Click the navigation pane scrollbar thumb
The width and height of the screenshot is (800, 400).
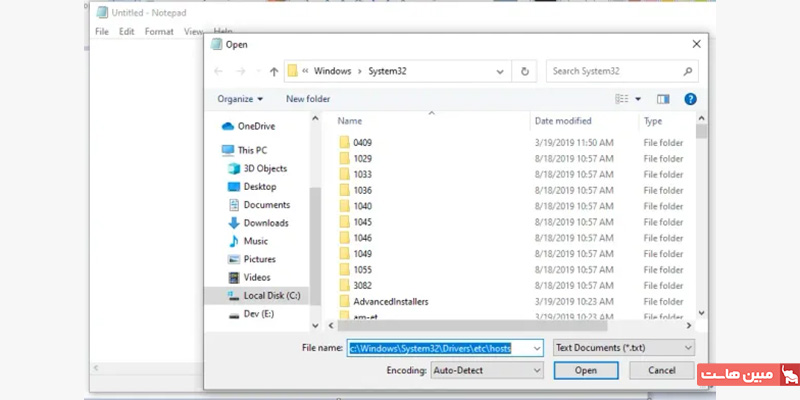click(x=315, y=246)
